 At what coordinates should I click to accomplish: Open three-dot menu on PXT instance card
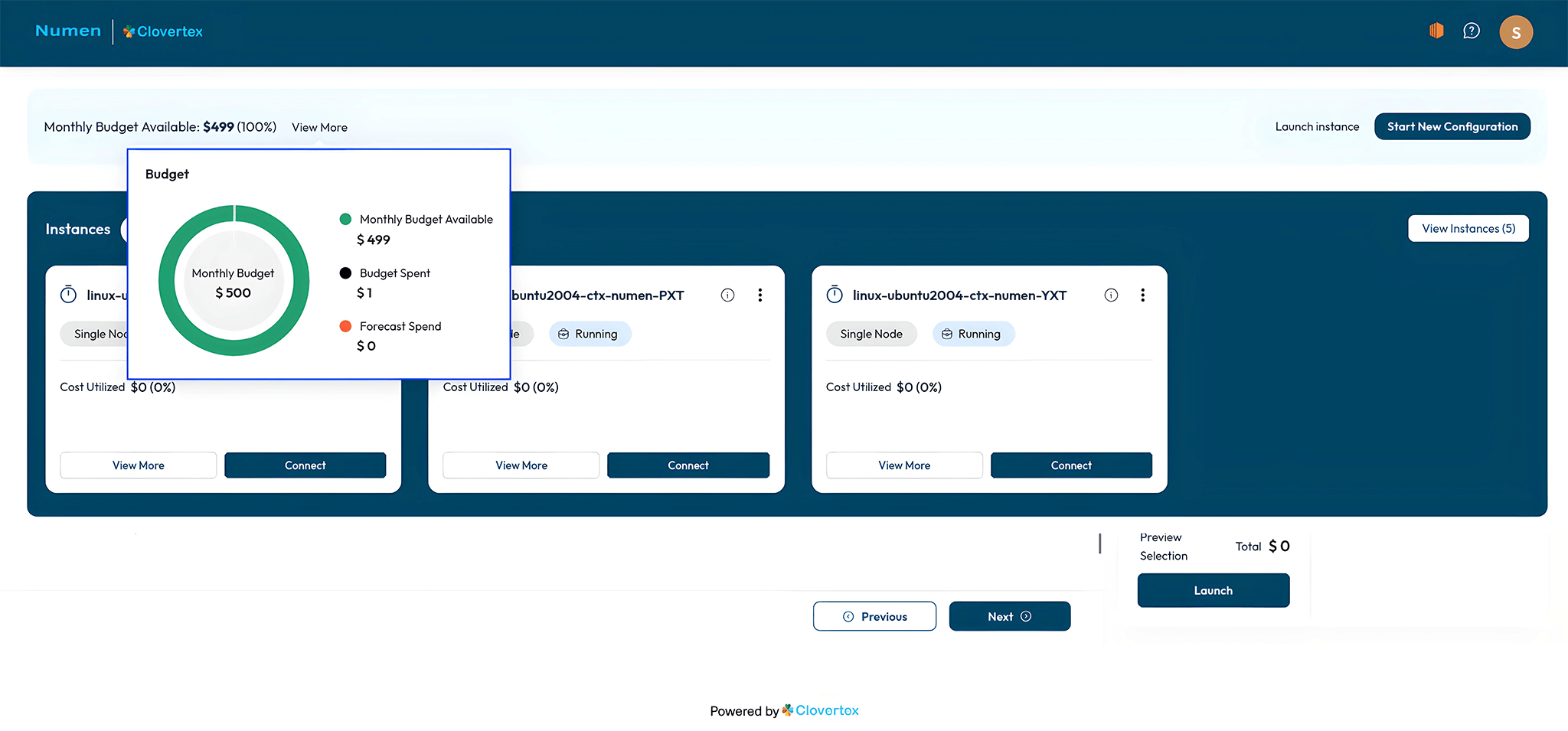pos(759,295)
